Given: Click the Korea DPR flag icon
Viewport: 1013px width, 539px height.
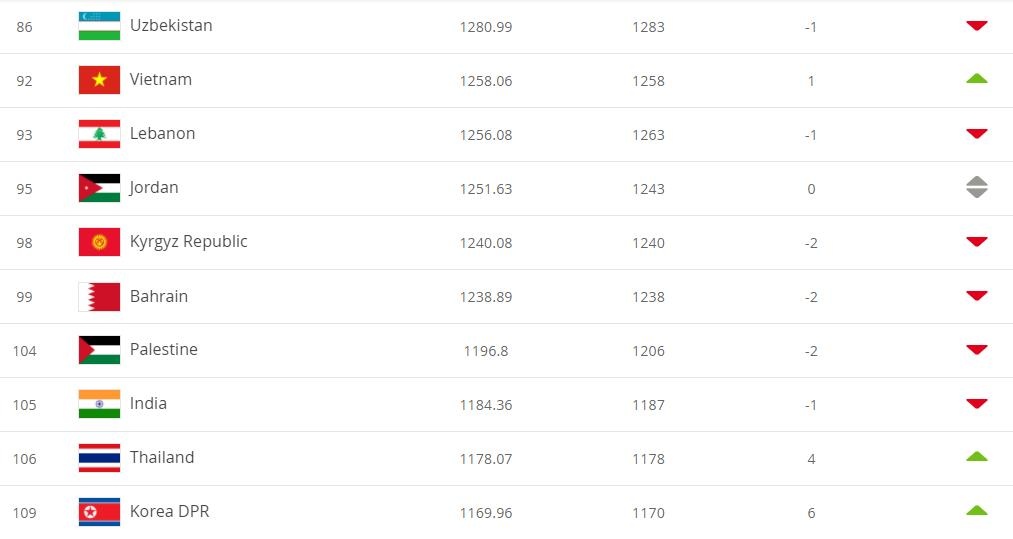Looking at the screenshot, I should click(99, 512).
